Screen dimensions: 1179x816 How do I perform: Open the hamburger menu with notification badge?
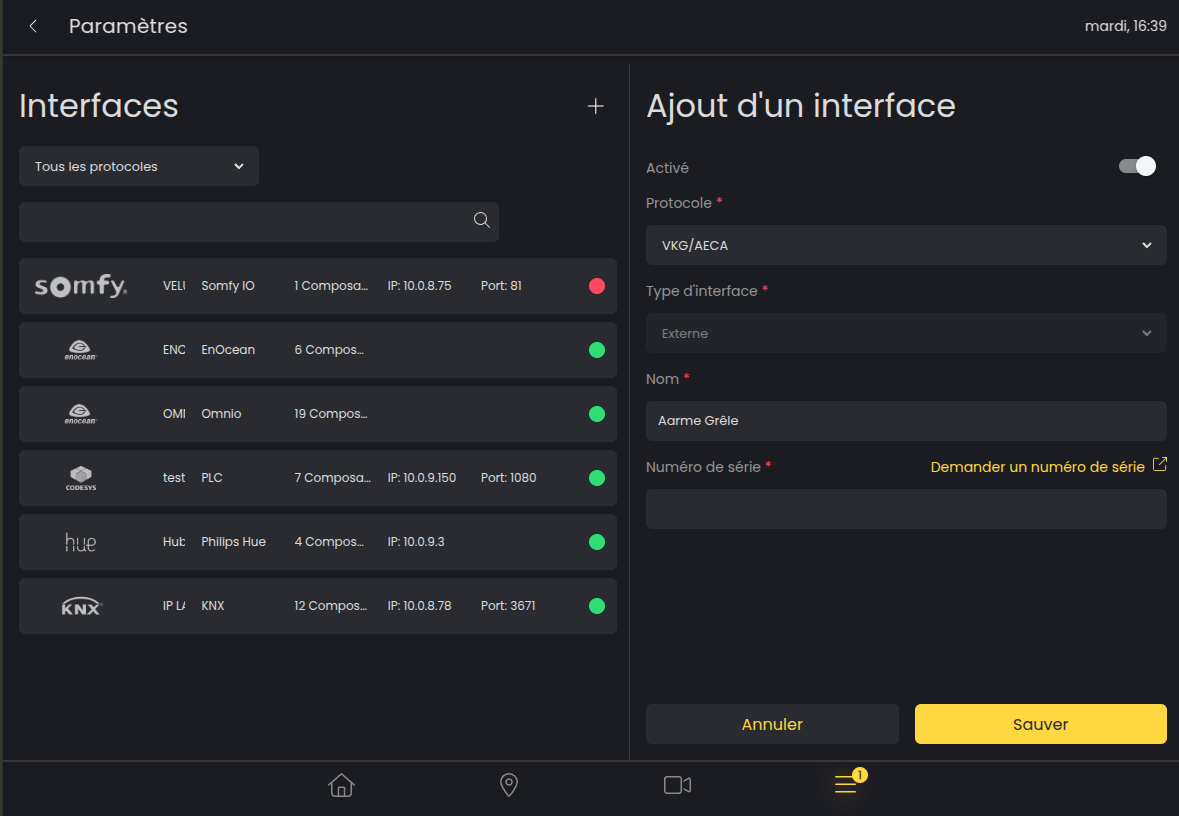coord(846,785)
